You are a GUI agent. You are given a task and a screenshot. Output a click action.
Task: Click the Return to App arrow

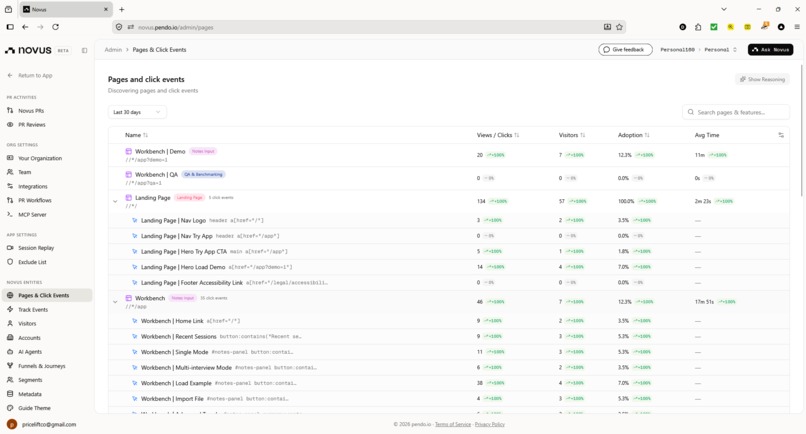(10, 75)
